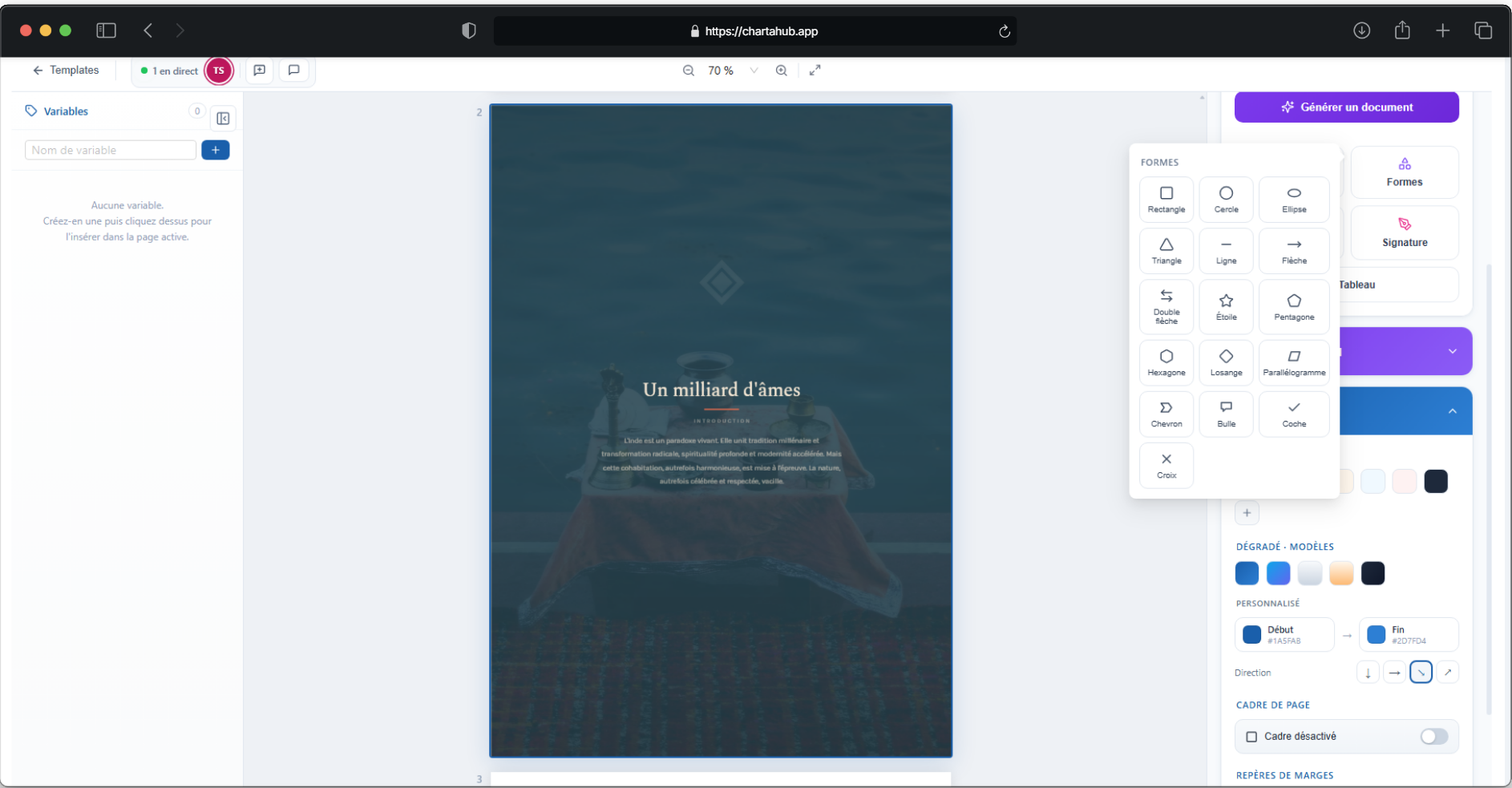Add a Parallélogramme shape
This screenshot has height=788, width=1512.
1294,363
